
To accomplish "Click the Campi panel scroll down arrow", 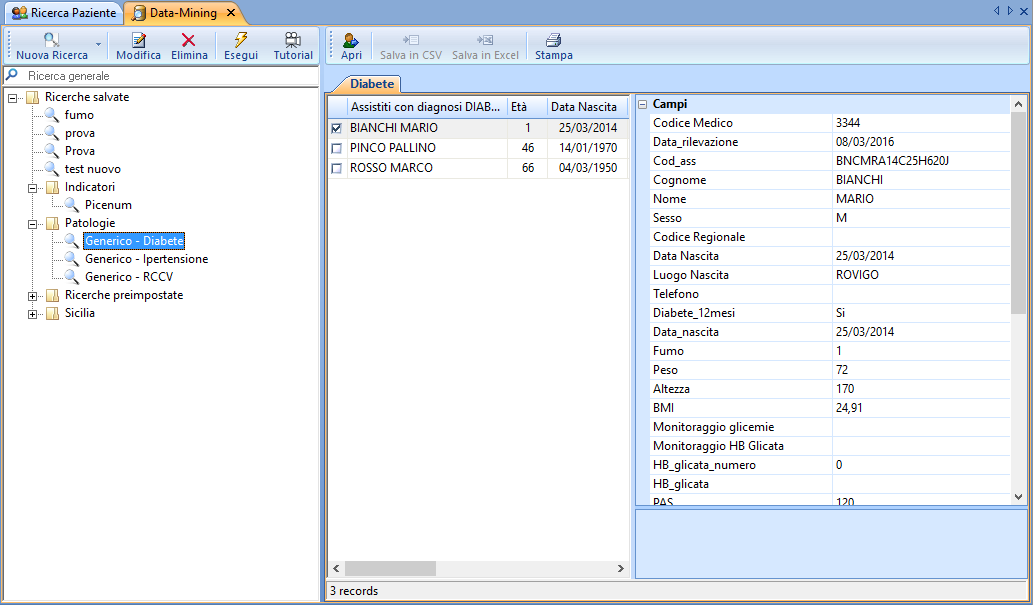I will (1019, 497).
